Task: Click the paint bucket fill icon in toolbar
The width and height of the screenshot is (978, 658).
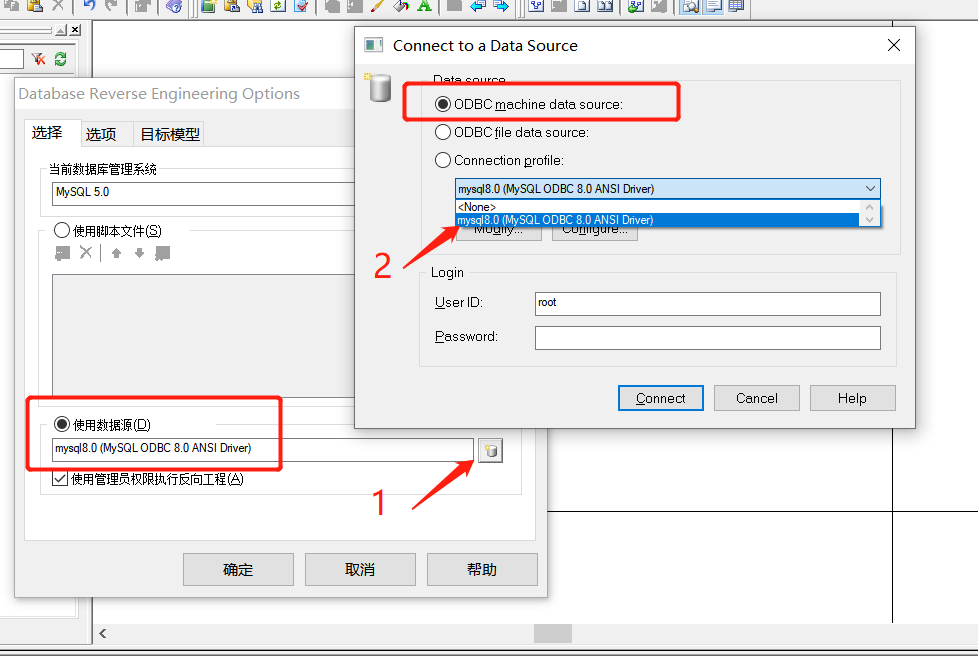Action: tap(401, 6)
